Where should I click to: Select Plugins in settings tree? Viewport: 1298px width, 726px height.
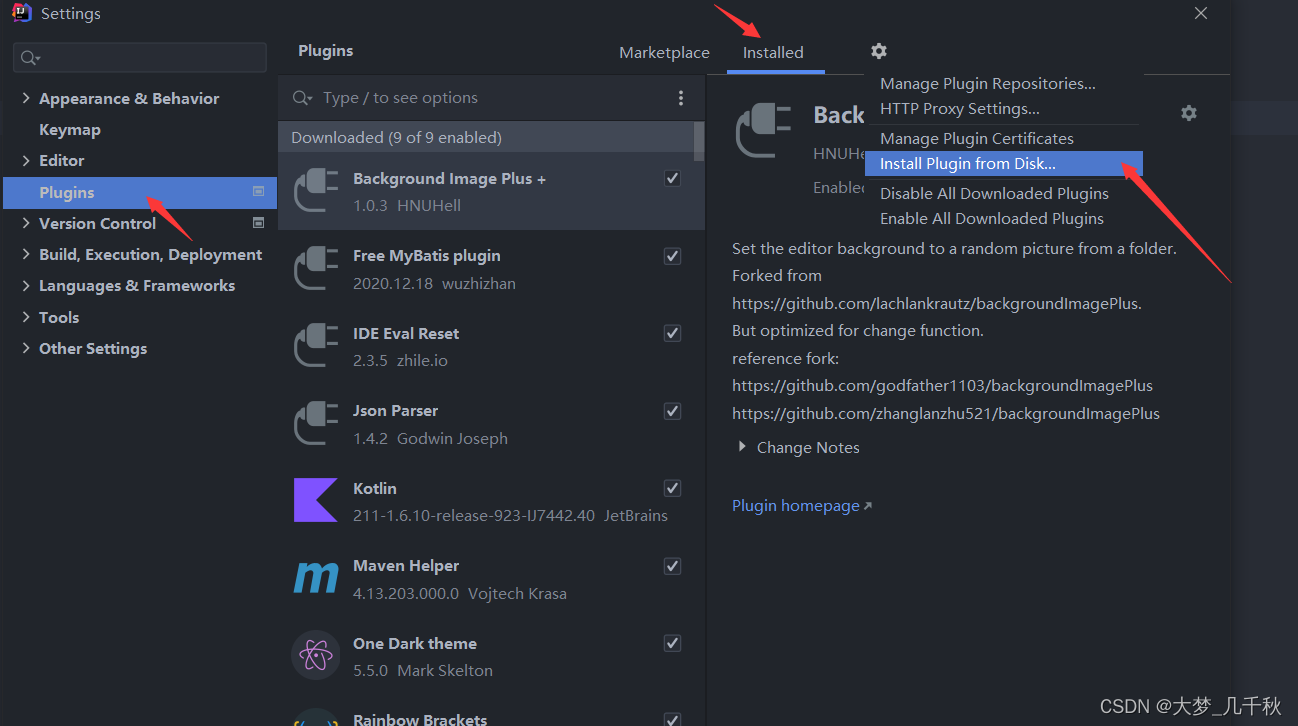pyautogui.click(x=140, y=192)
